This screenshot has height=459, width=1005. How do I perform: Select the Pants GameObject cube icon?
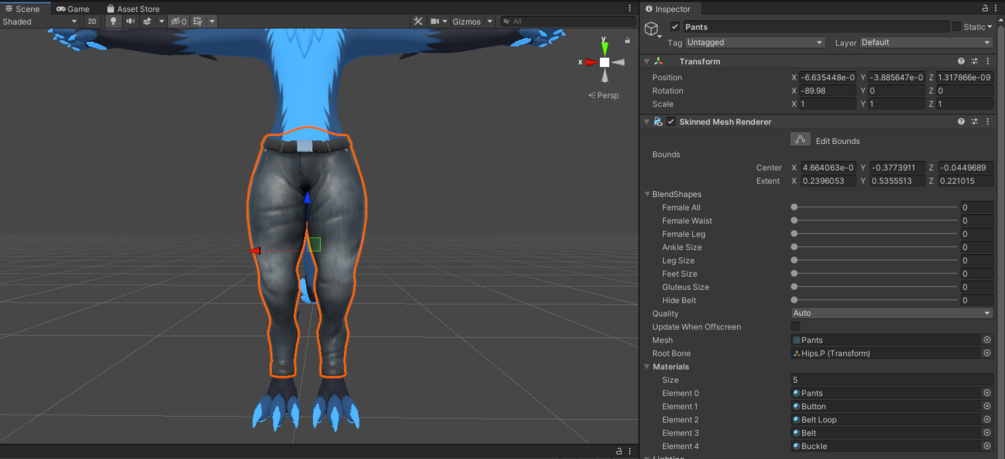(x=651, y=28)
